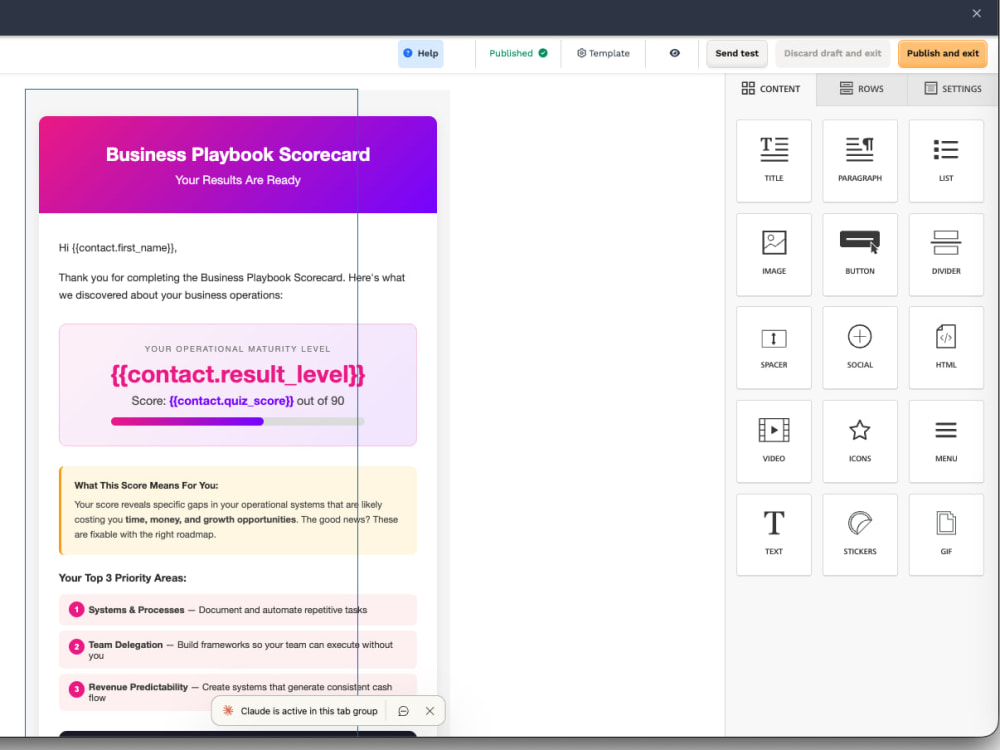Add a GIF content block
The width and height of the screenshot is (1000, 750).
pyautogui.click(x=946, y=534)
